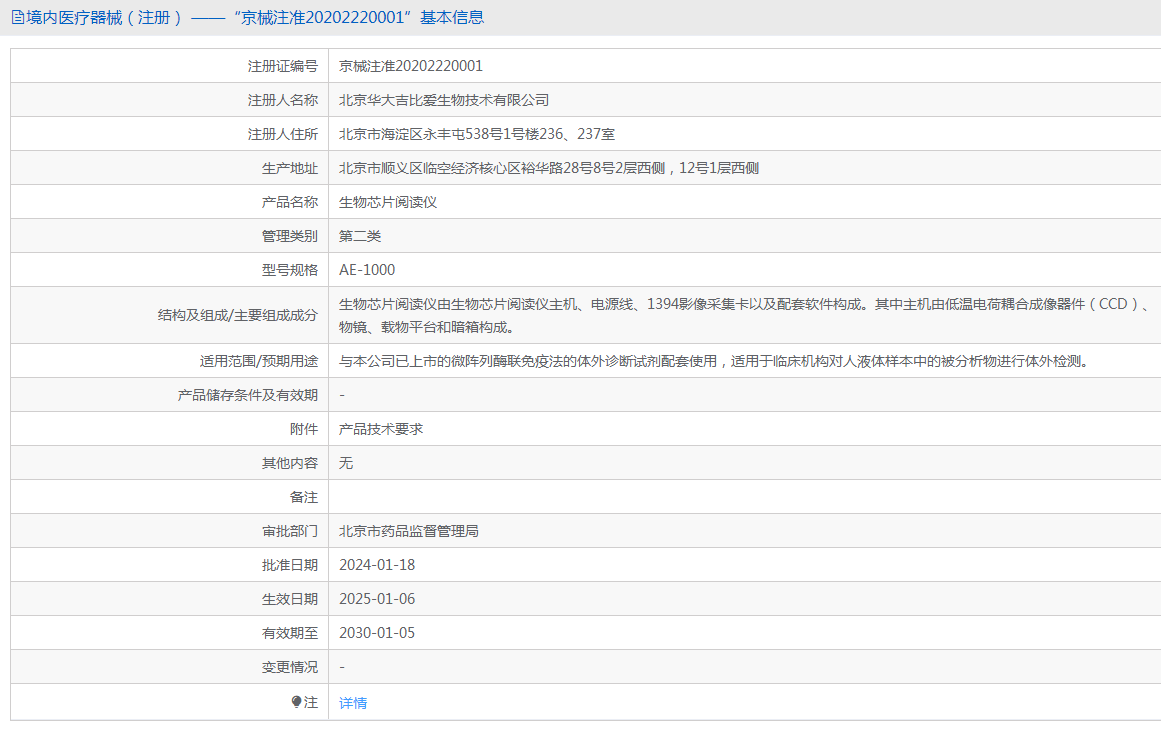Select the 第二类 management category value
This screenshot has height=732, width=1161.
click(360, 236)
